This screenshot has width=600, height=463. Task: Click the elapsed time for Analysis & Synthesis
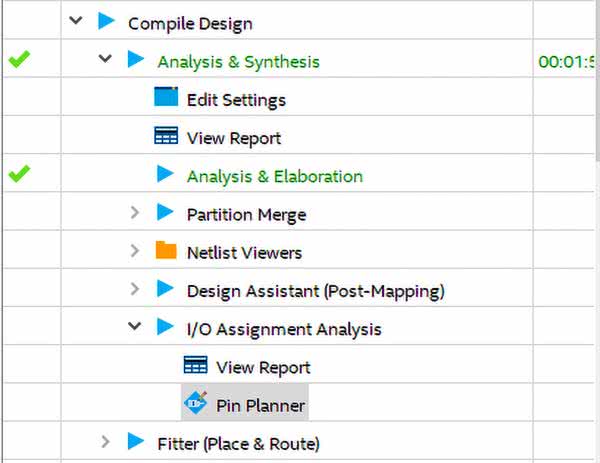[x=567, y=61]
